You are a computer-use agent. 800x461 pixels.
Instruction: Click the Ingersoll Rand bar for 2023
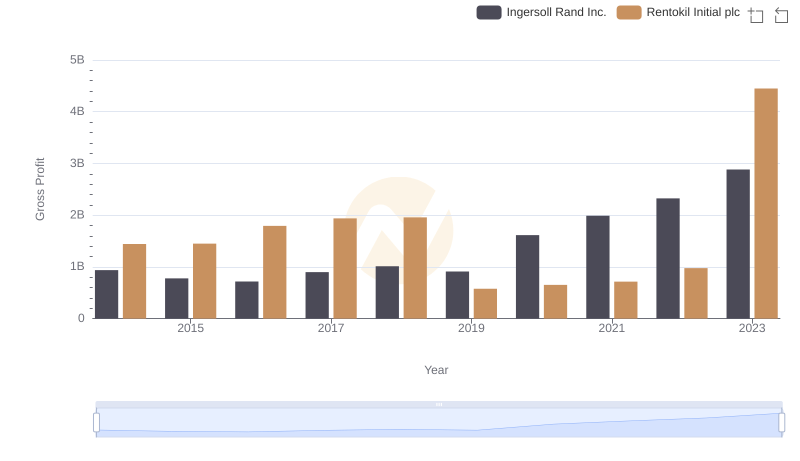click(738, 244)
